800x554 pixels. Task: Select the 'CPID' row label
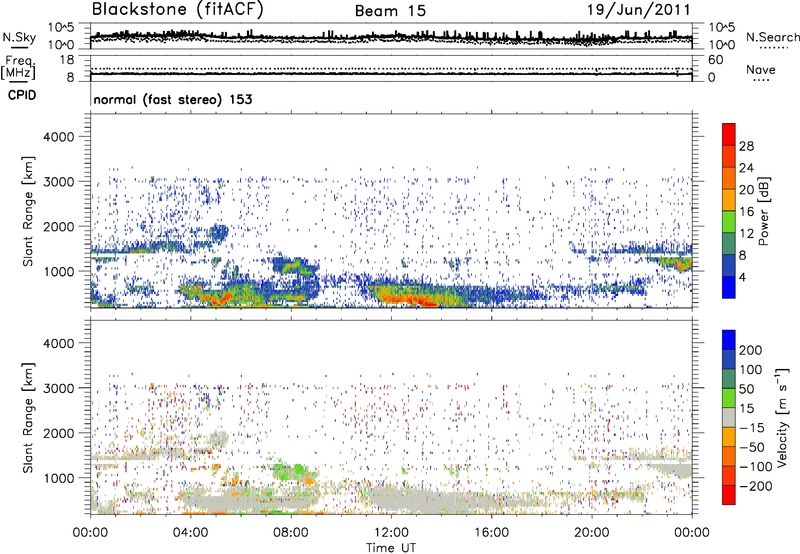[x=22, y=95]
